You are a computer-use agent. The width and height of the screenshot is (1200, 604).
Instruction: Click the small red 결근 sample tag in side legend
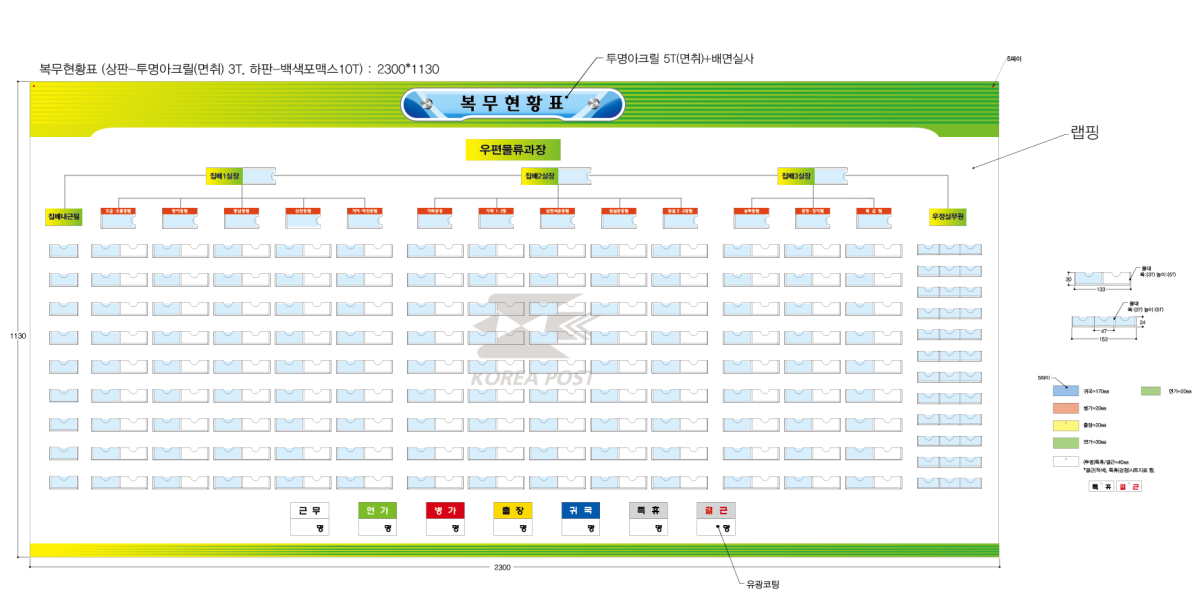1129,486
